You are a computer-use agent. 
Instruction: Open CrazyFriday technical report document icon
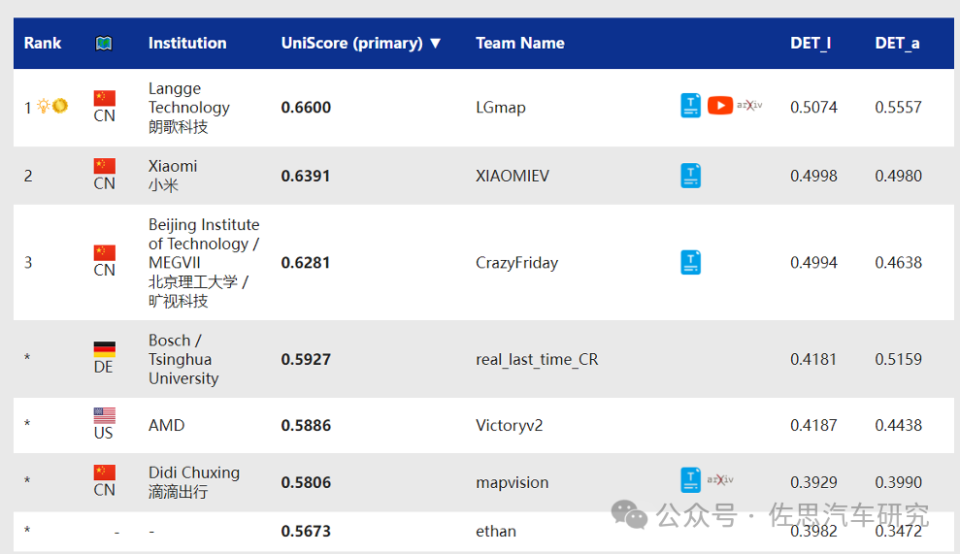point(691,263)
